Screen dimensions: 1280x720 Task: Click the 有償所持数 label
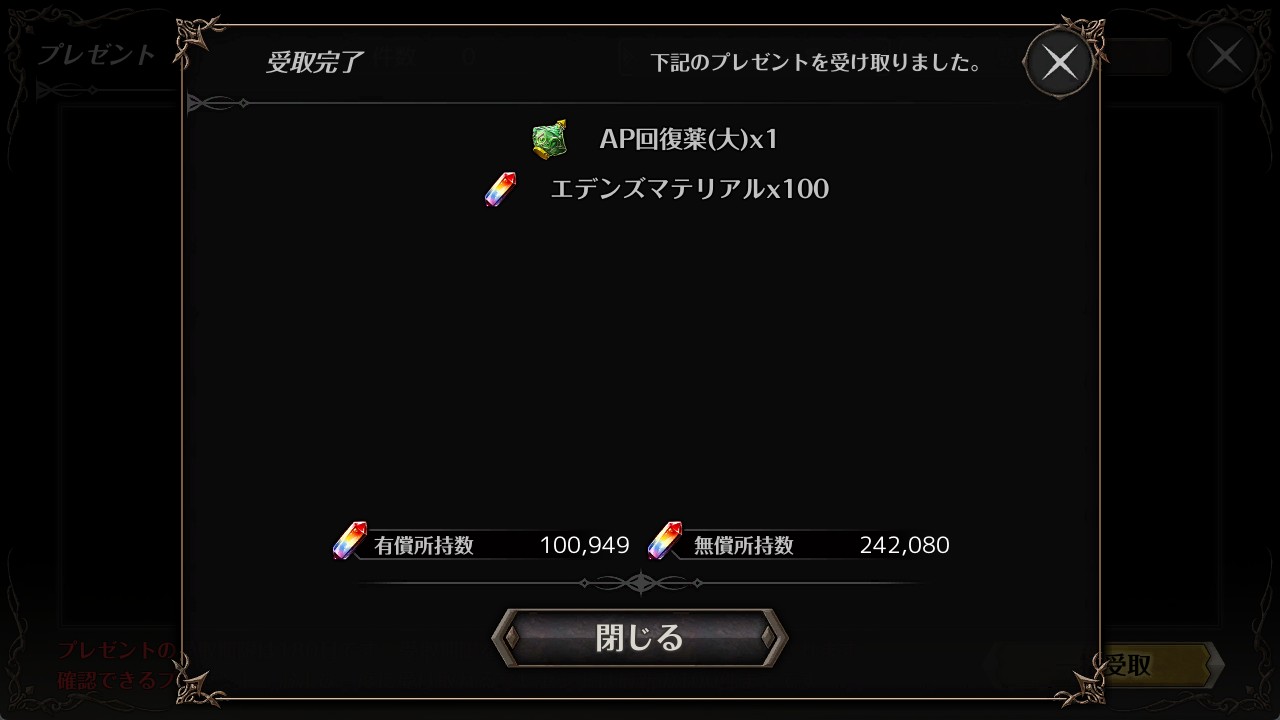pos(424,545)
